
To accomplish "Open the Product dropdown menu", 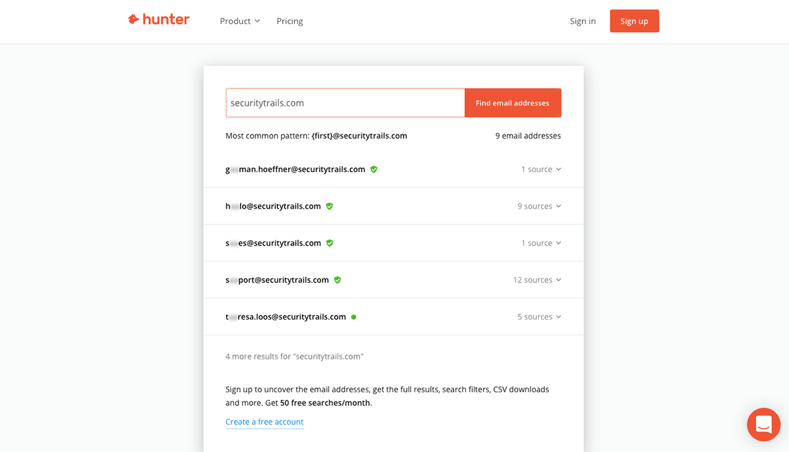I will click(x=240, y=21).
